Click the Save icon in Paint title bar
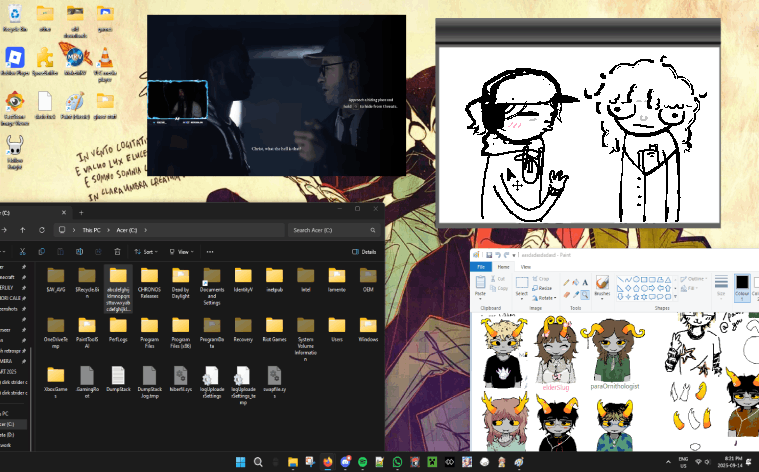 [x=489, y=255]
